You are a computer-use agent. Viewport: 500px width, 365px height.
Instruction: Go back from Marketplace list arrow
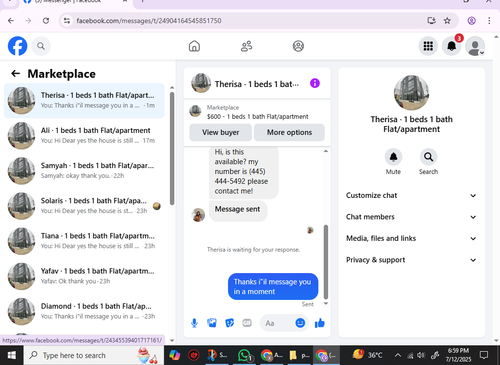pyautogui.click(x=15, y=74)
